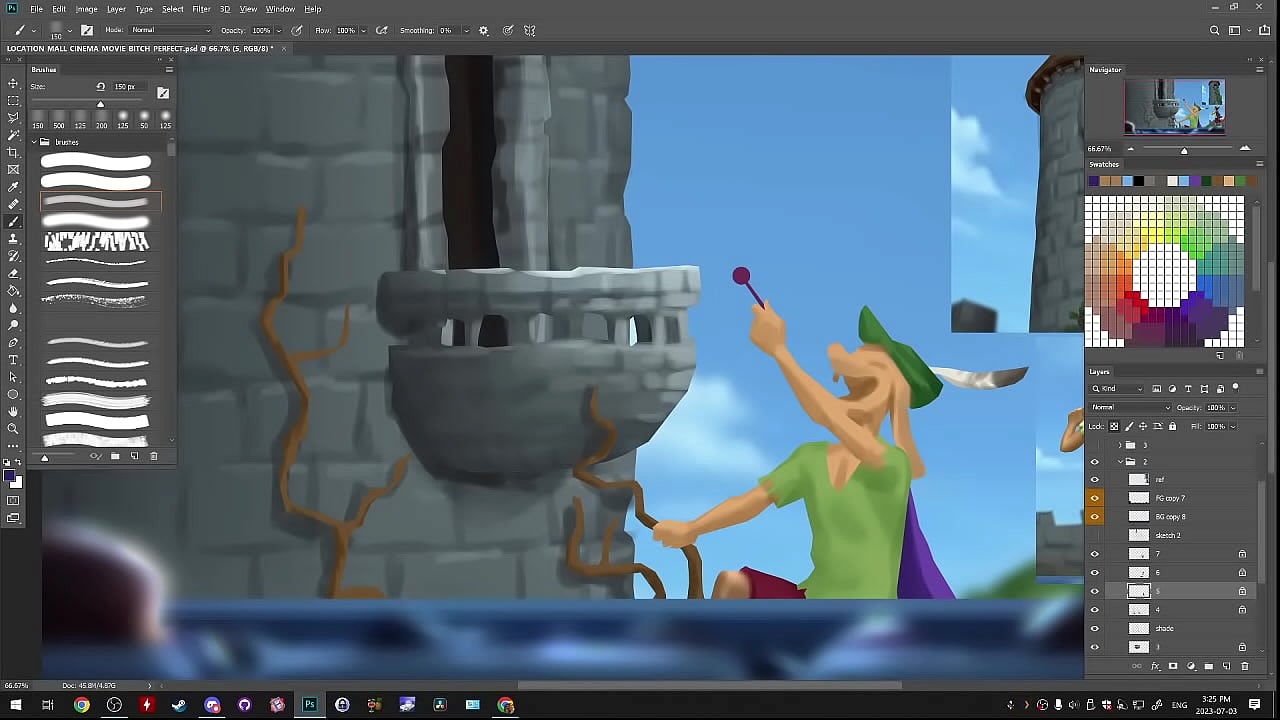Open the Window menu
The width and height of the screenshot is (1280, 720).
tap(280, 9)
